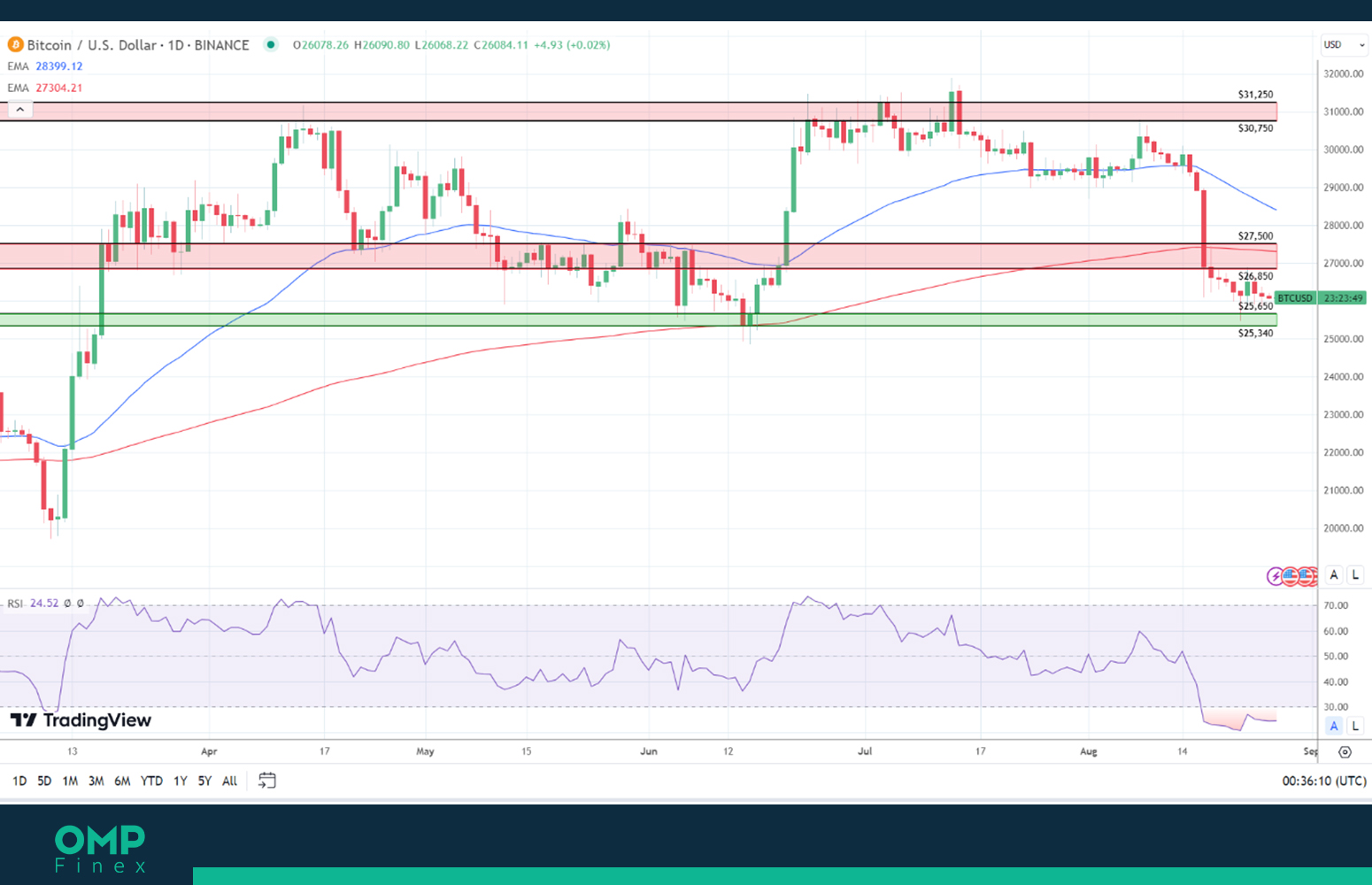Select the EMA 27304.21 indicator legend

pyautogui.click(x=45, y=88)
